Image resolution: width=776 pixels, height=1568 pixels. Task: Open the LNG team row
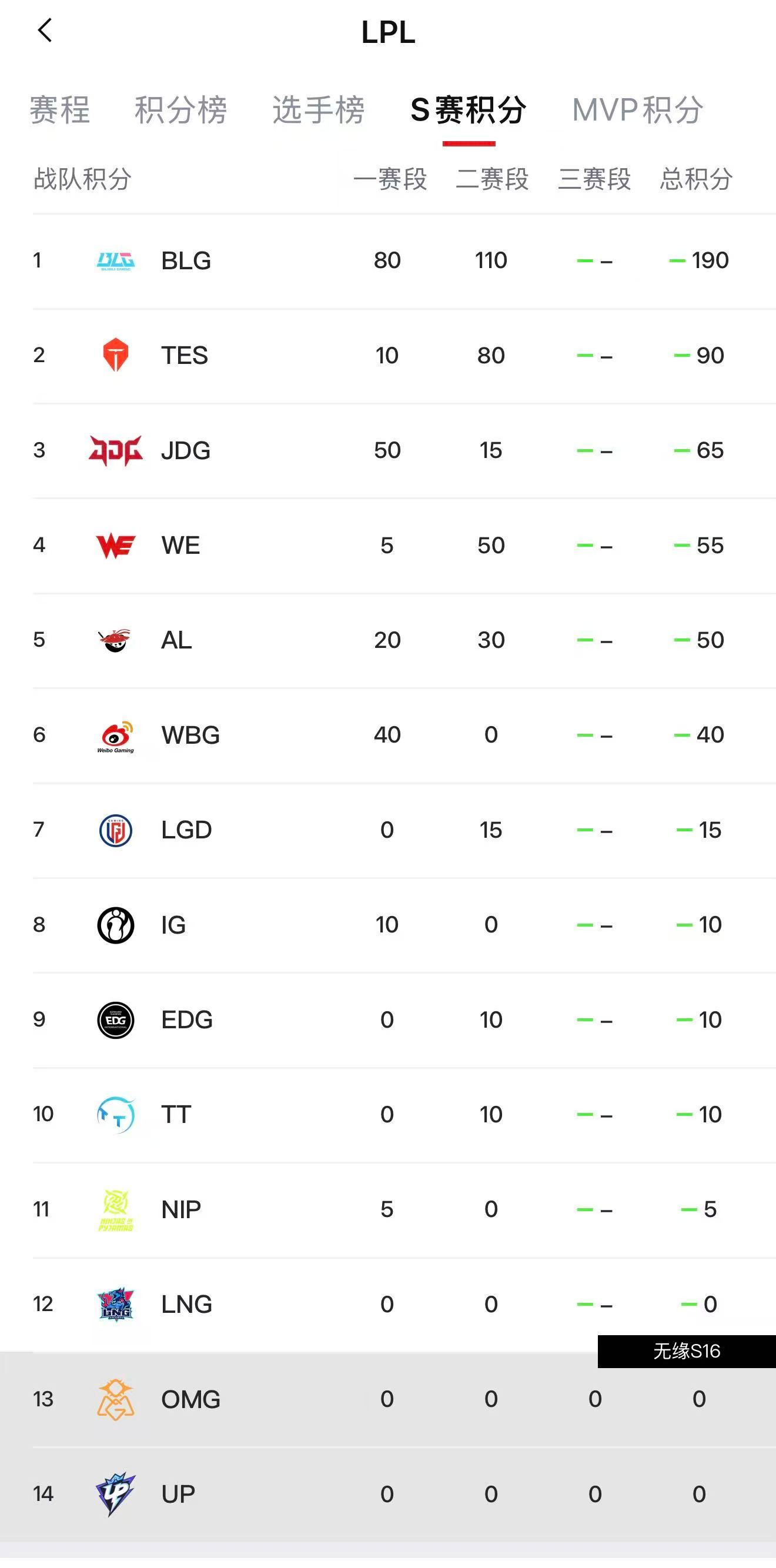404,1305
